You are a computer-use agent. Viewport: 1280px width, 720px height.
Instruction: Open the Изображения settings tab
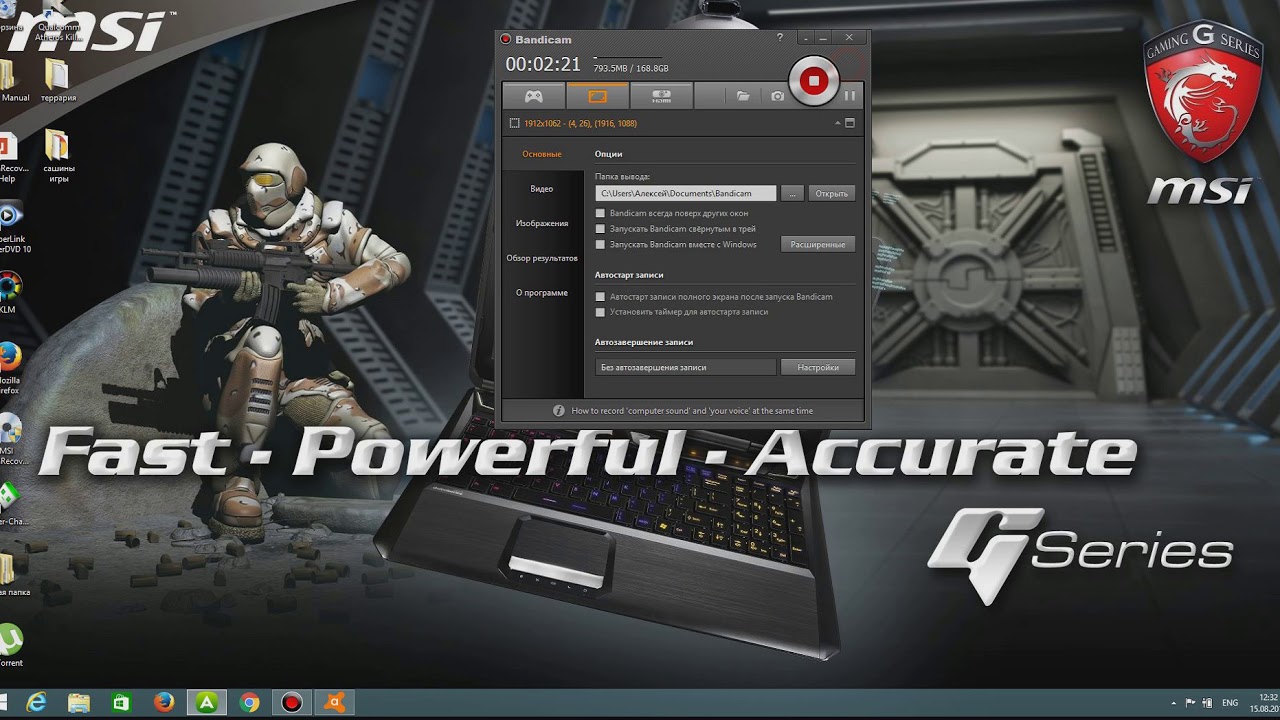pyautogui.click(x=542, y=223)
